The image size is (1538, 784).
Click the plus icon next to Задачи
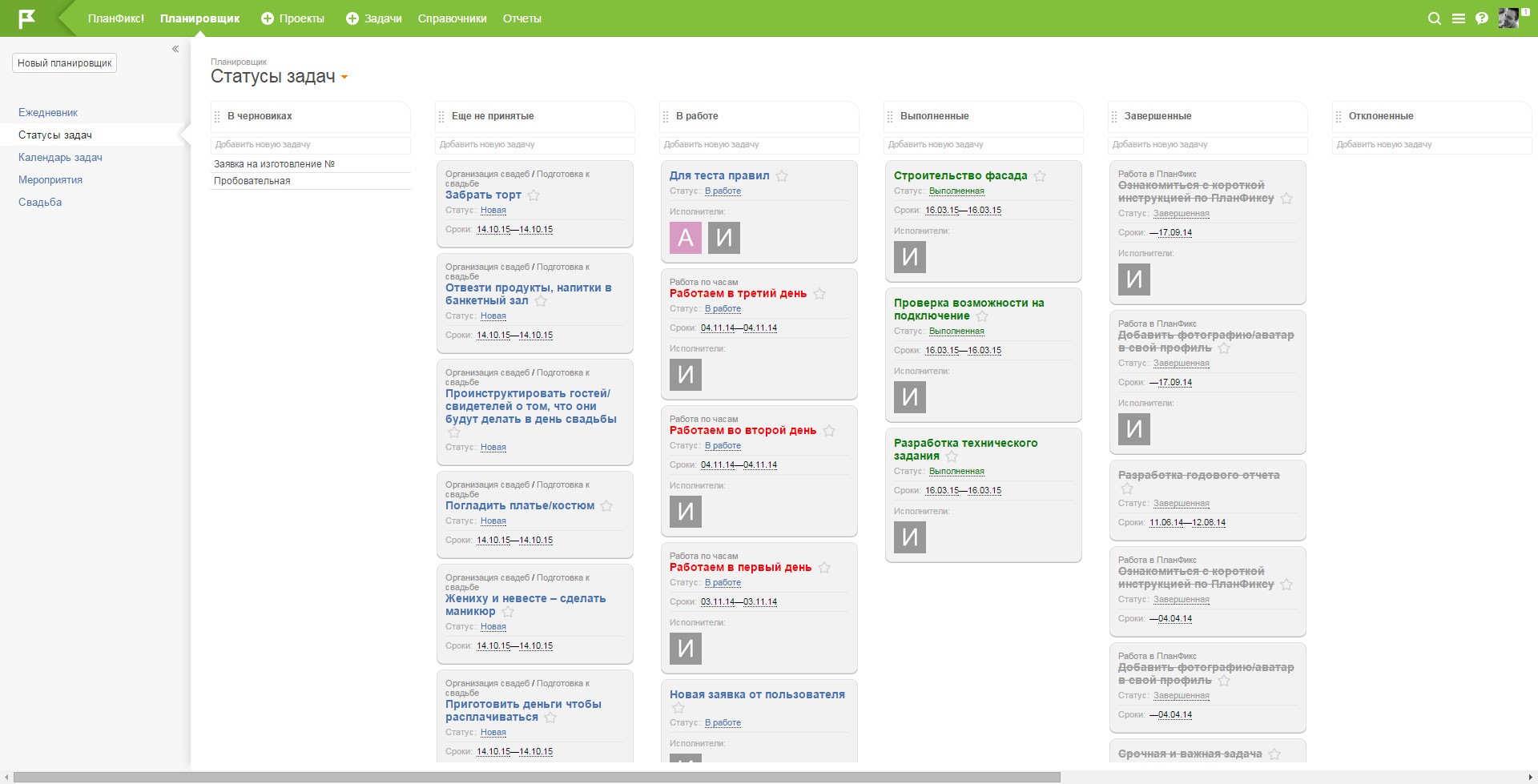pyautogui.click(x=352, y=18)
